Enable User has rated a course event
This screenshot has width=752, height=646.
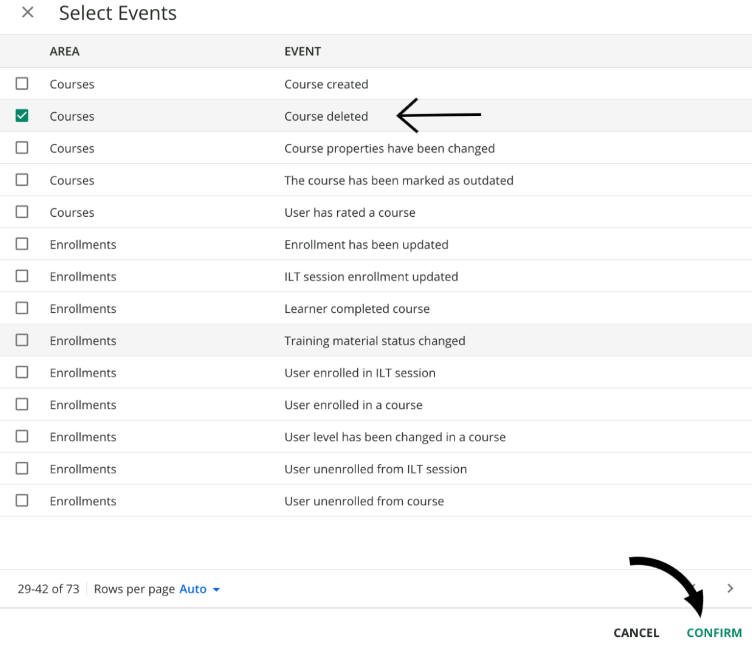[22, 212]
